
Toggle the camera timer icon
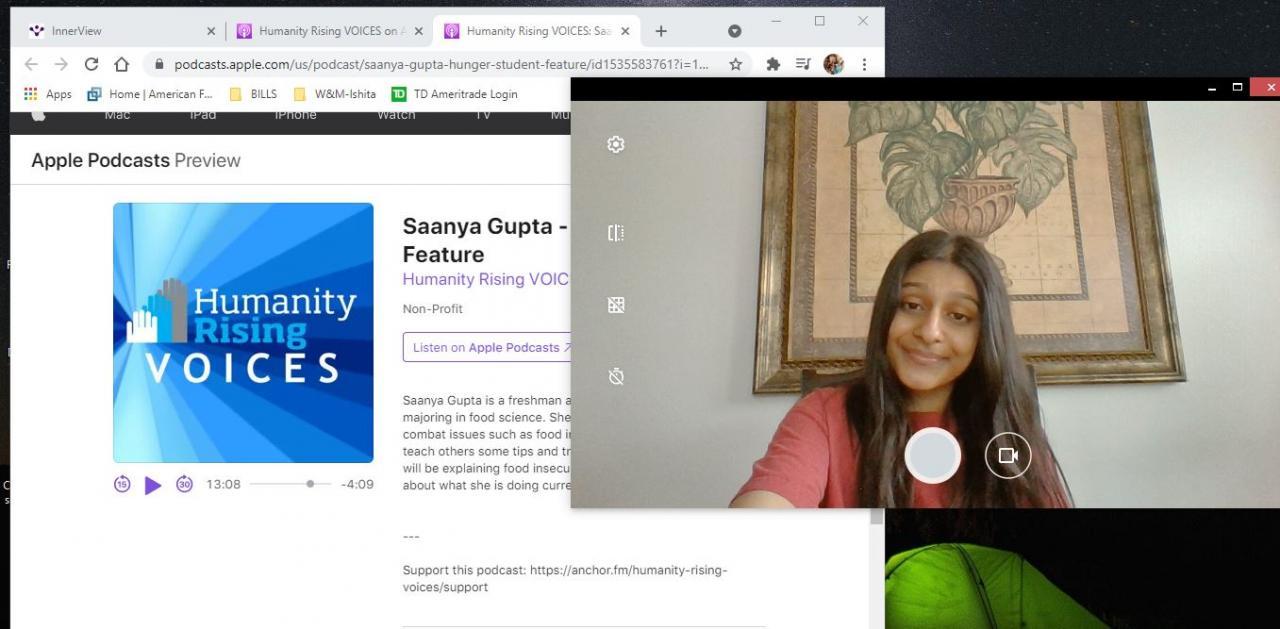coord(616,376)
